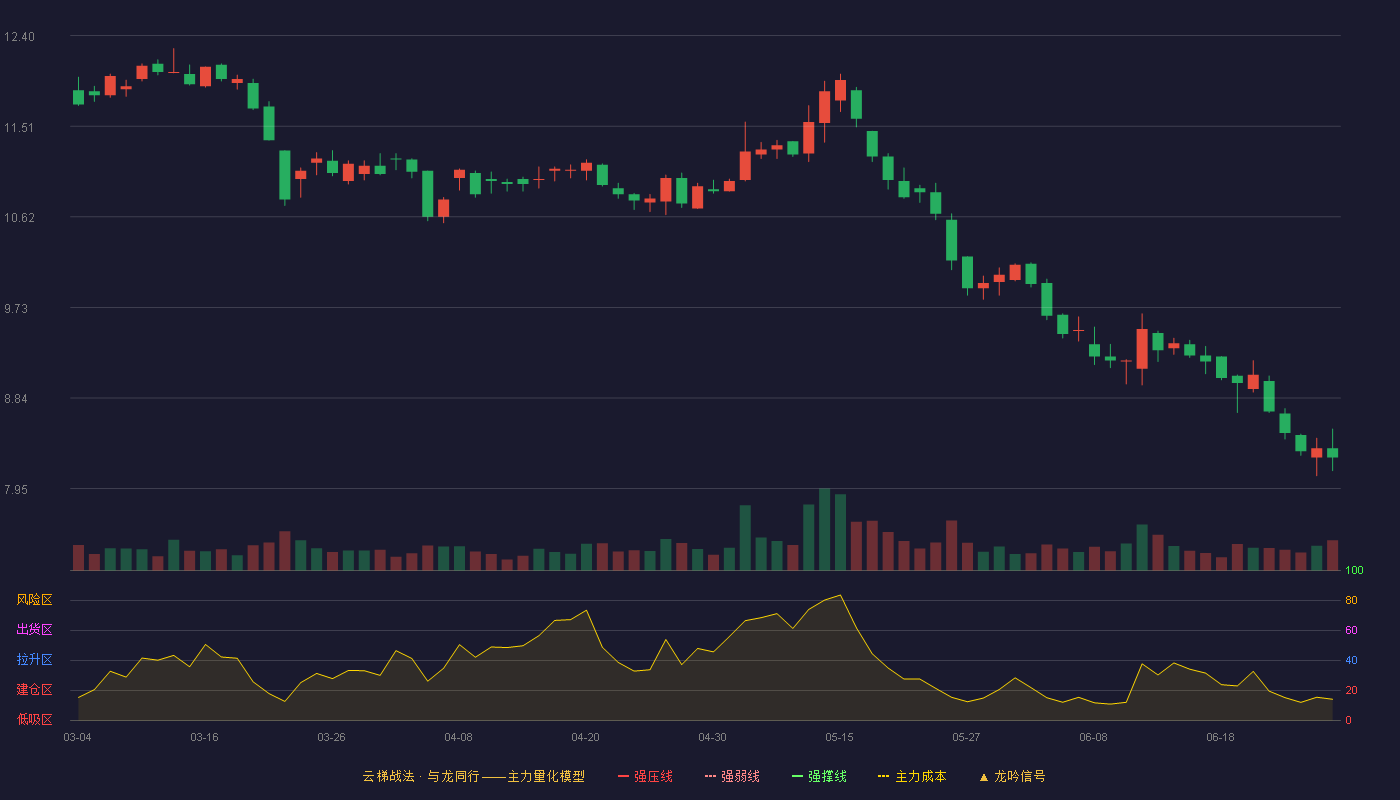This screenshot has width=1400, height=800.
Task: Toggle the 强弱线 legend entry
Action: (732, 776)
